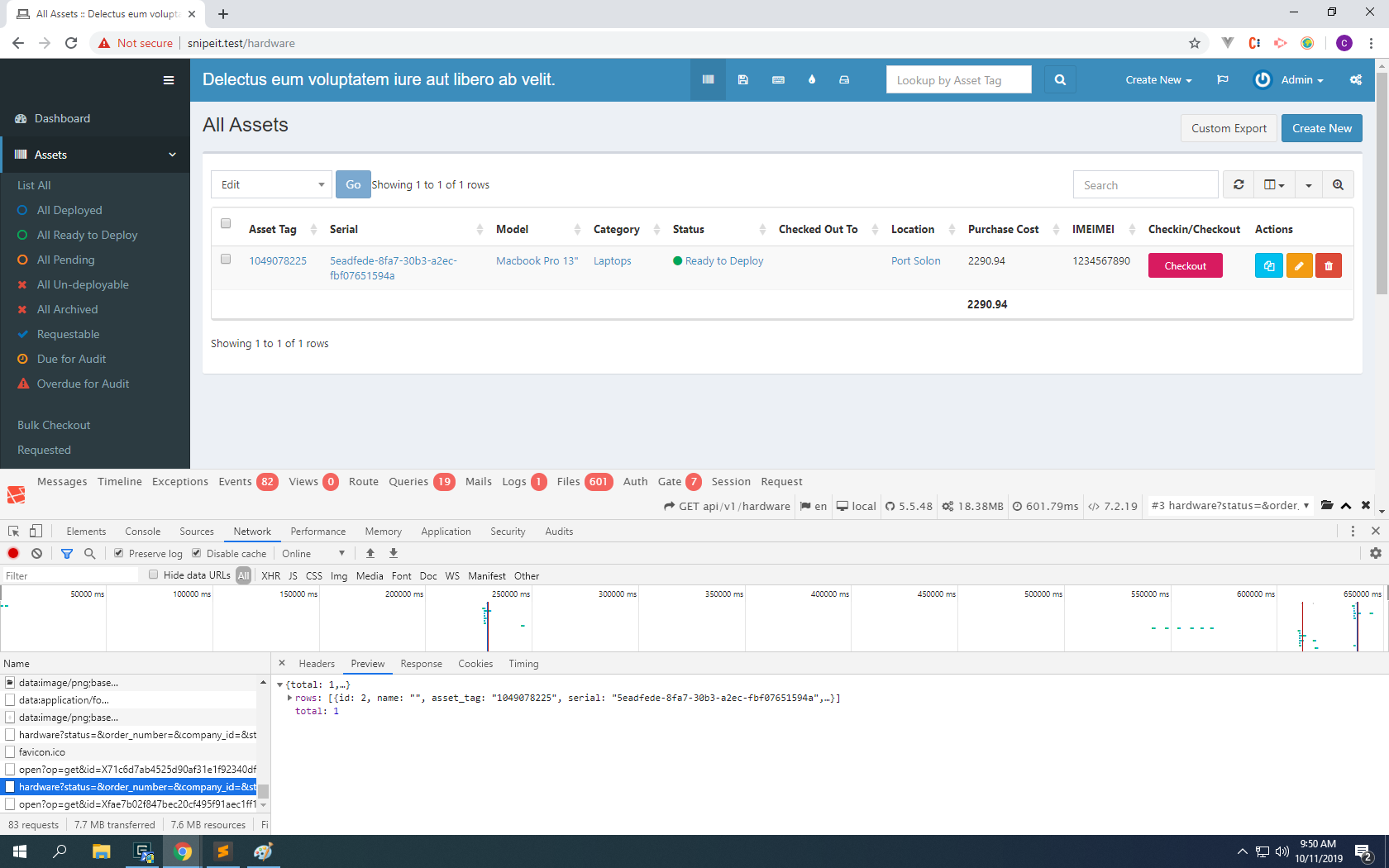Click the Windows Start button
The image size is (1389, 868).
coord(20,851)
